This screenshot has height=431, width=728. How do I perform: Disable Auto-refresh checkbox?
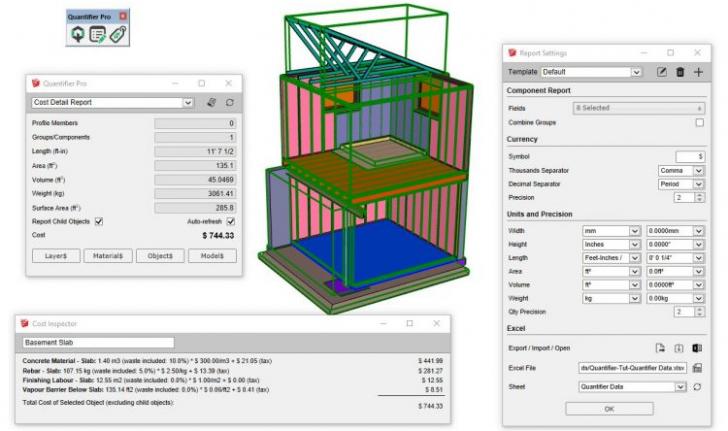point(231,222)
